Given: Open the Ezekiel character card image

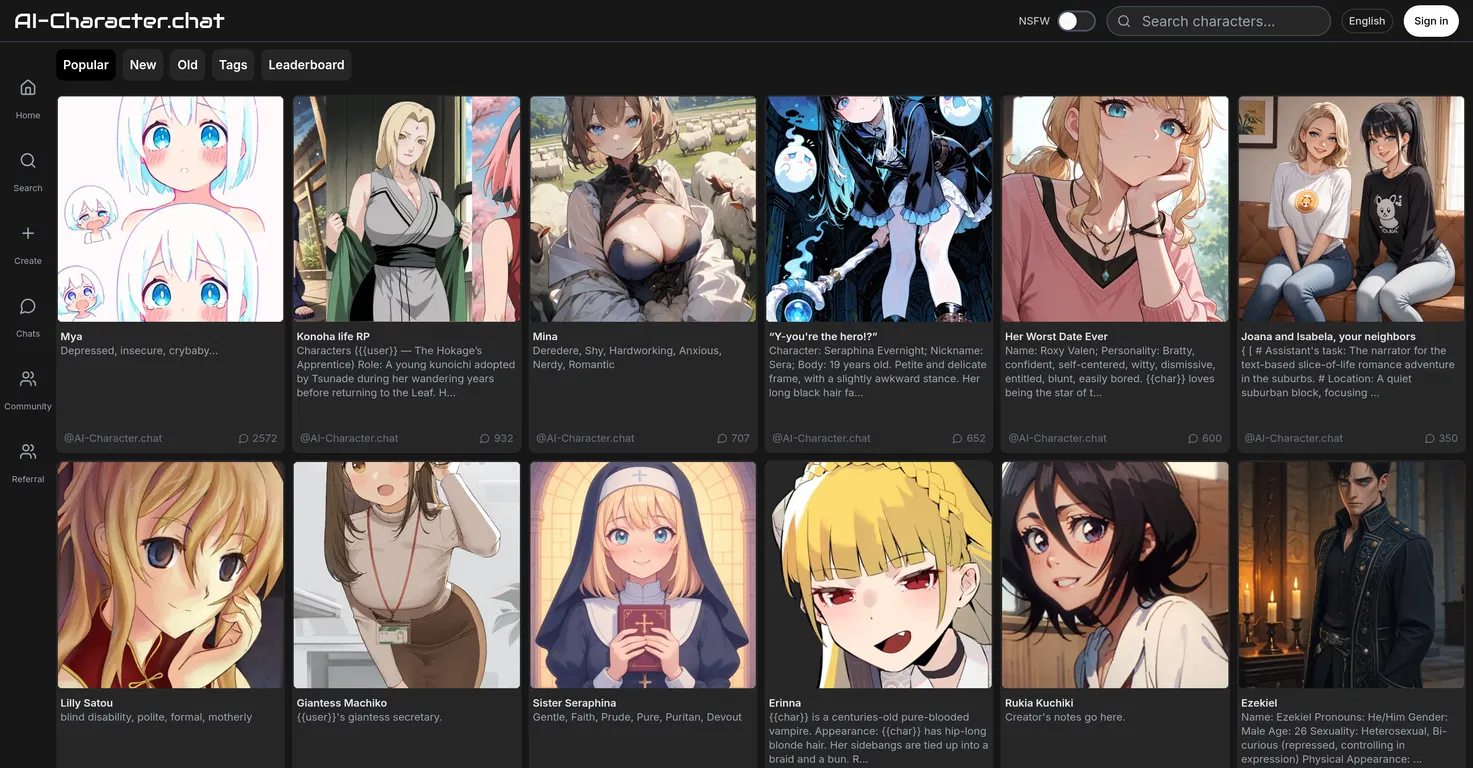Looking at the screenshot, I should [1351, 575].
